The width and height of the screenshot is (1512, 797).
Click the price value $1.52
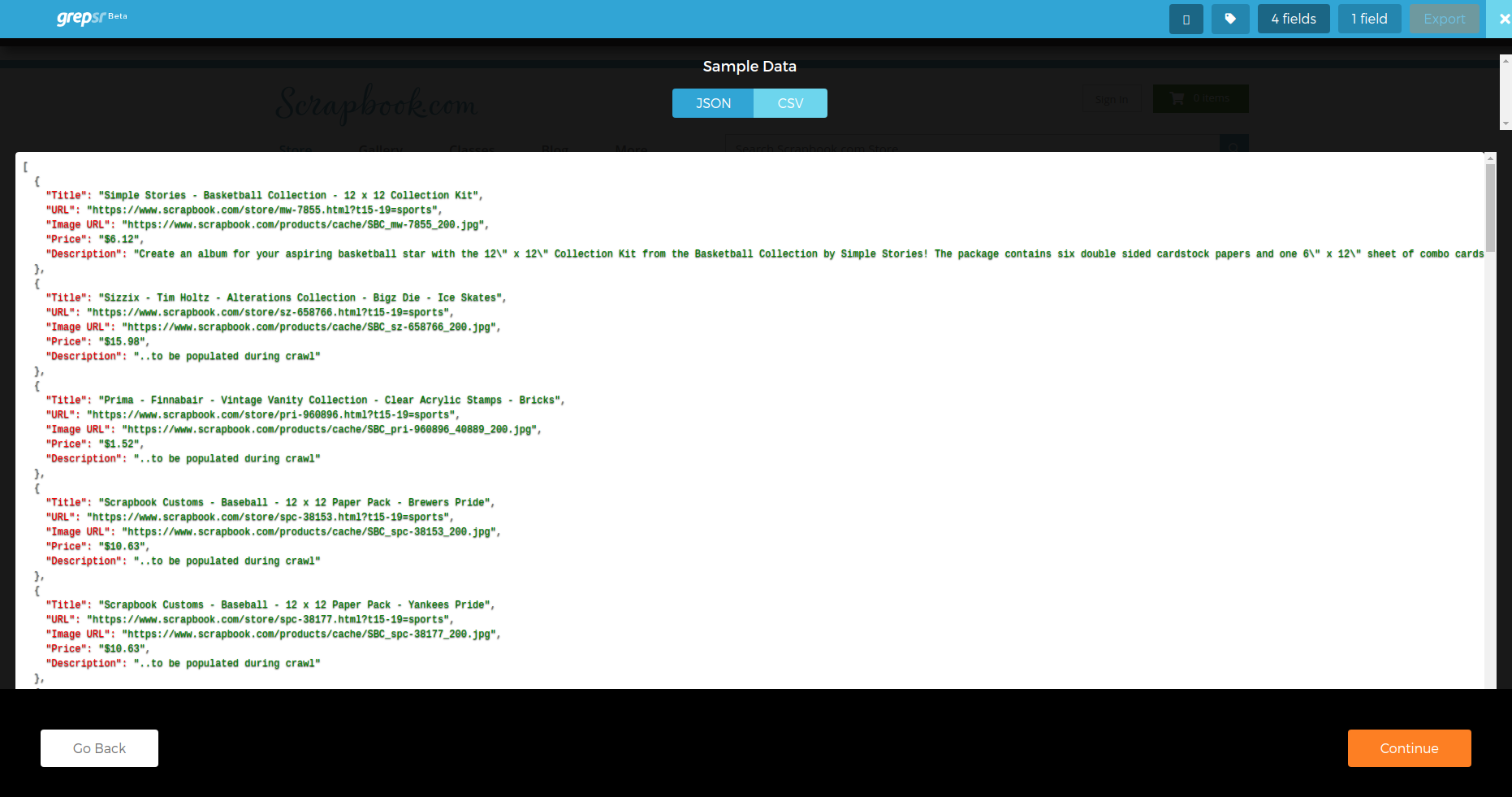pyautogui.click(x=119, y=444)
